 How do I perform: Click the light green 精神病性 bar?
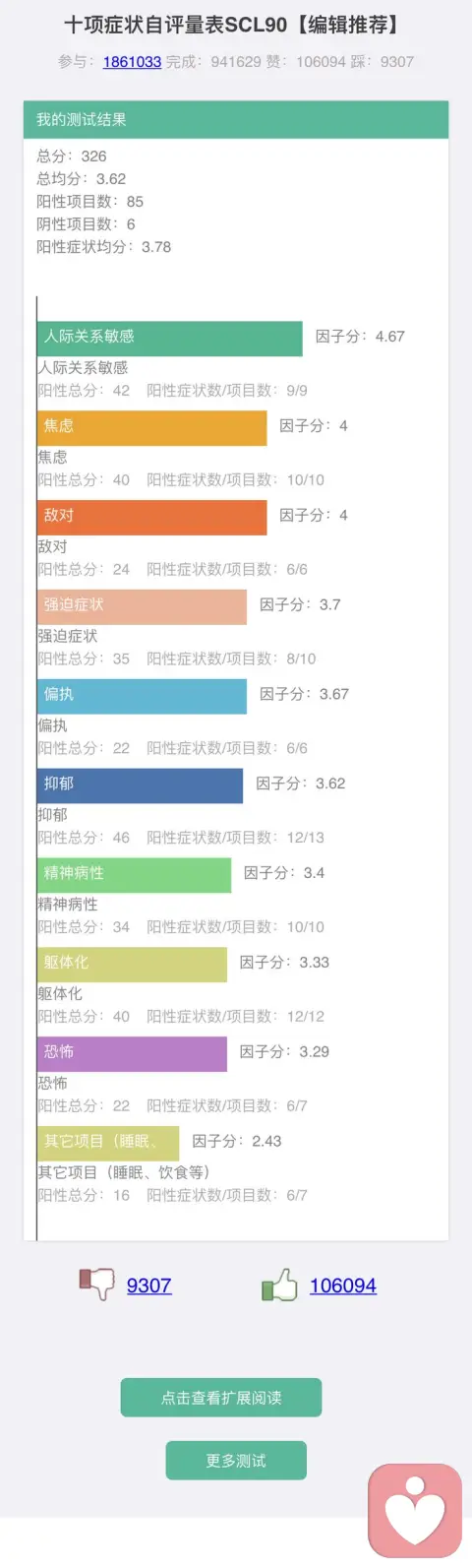coord(135,875)
